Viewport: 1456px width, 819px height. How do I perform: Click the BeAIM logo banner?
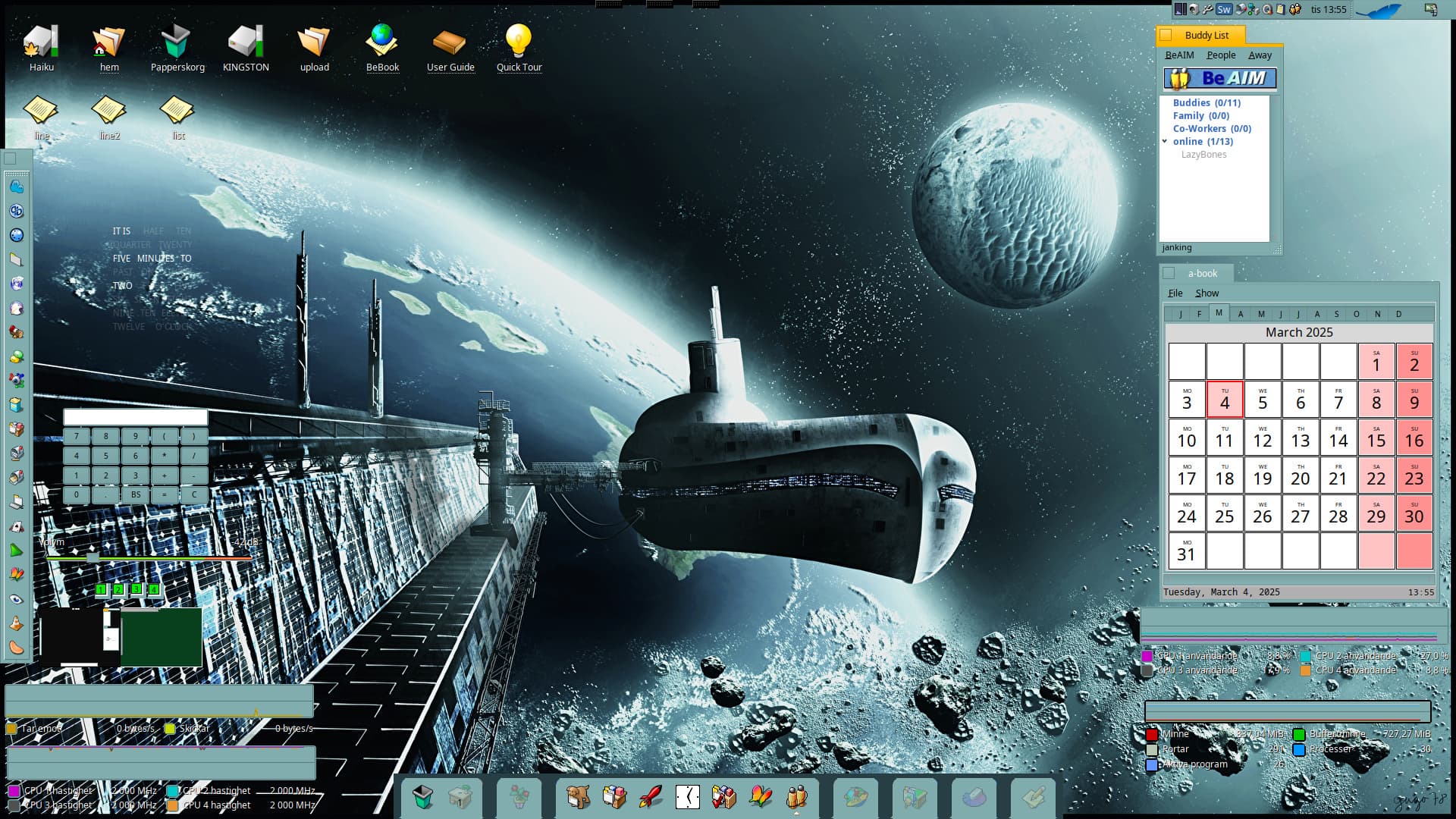click(1219, 78)
